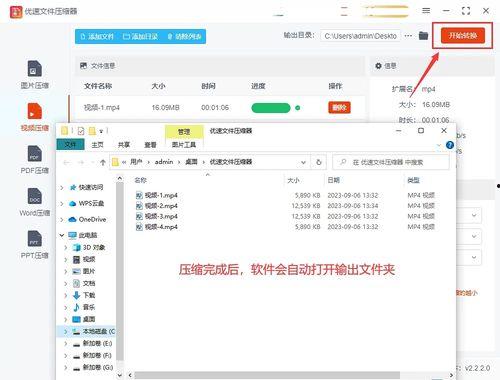The width and height of the screenshot is (500, 380).
Task: Click the 清除列表 clear list button
Action: tap(184, 36)
